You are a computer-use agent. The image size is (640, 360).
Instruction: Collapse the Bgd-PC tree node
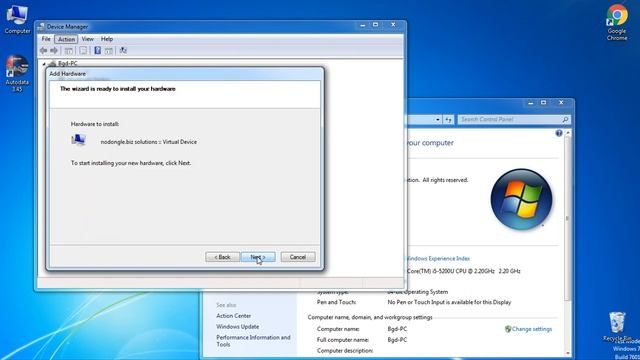point(44,64)
